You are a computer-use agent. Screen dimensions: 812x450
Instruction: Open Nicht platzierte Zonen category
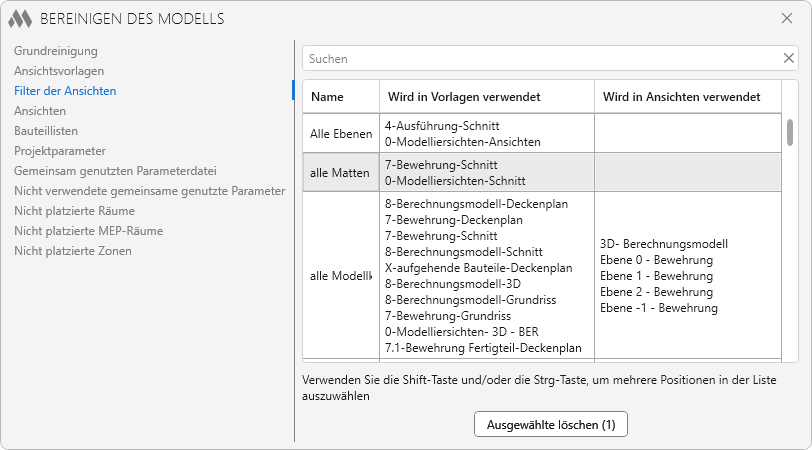[72, 251]
